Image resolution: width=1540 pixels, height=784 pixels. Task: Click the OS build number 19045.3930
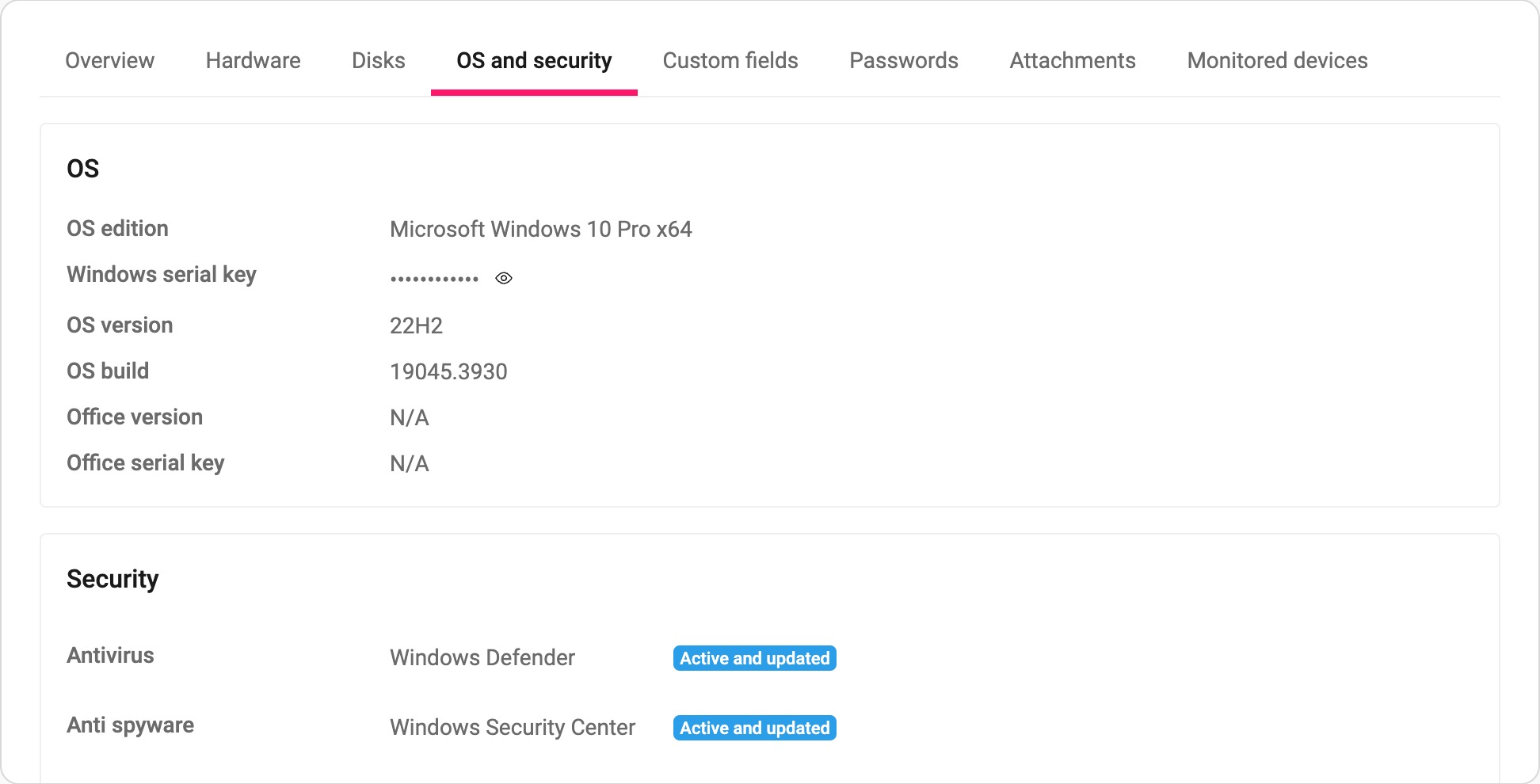pos(448,371)
